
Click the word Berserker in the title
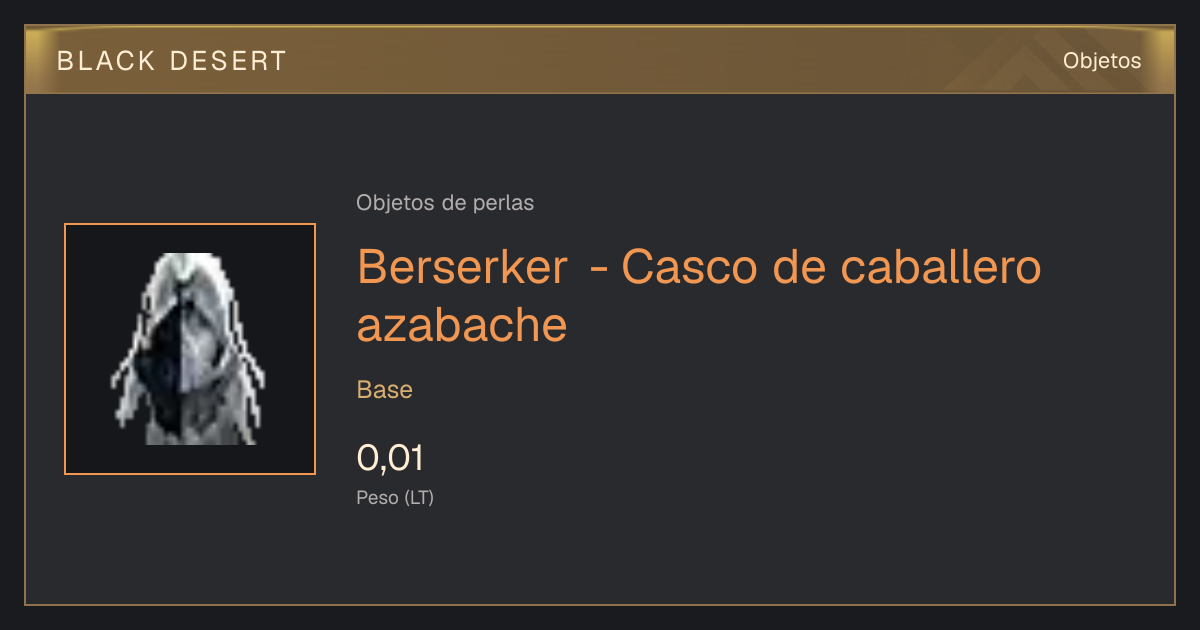pos(462,267)
